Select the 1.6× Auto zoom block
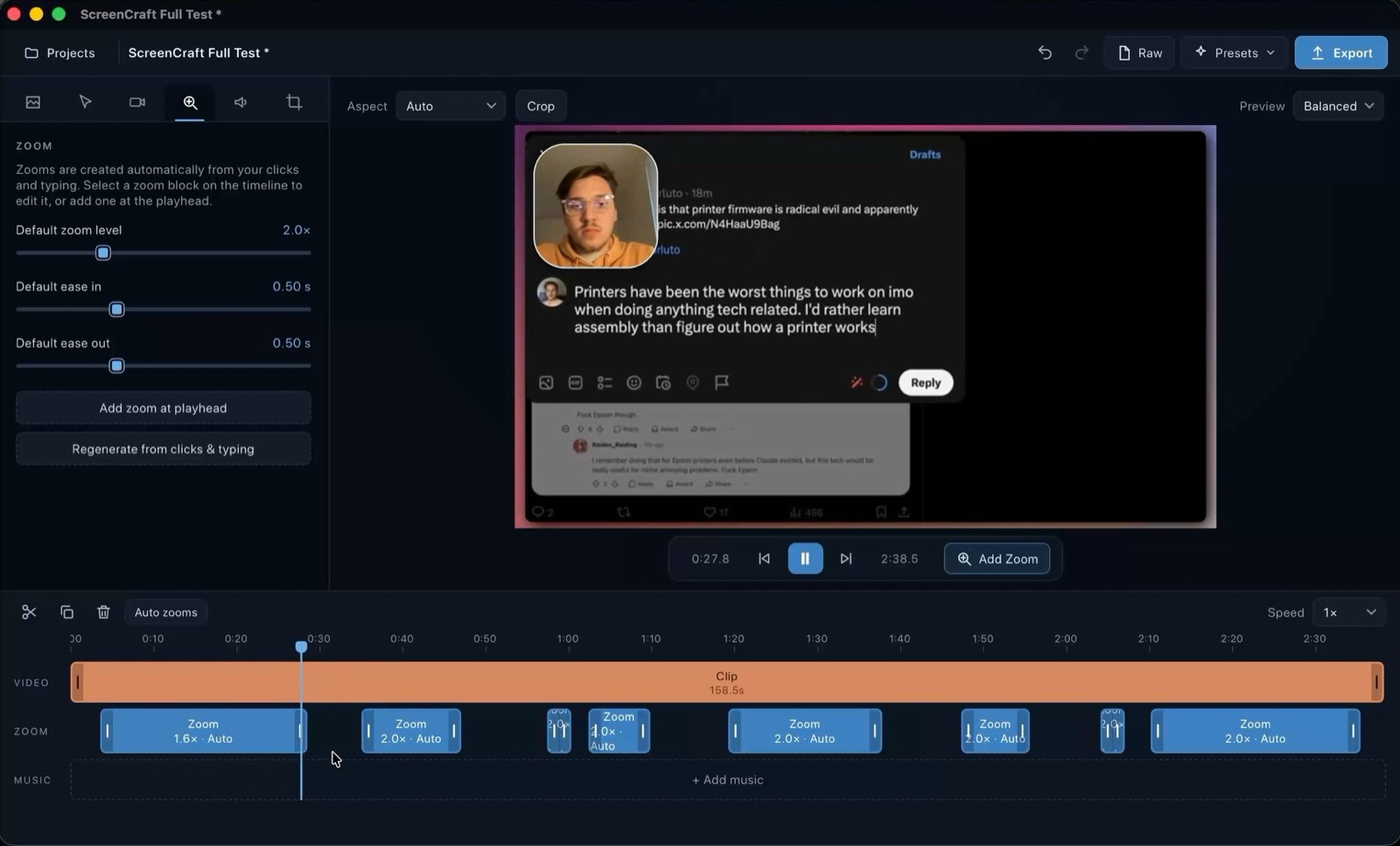Viewport: 1400px width, 846px height. (x=203, y=731)
